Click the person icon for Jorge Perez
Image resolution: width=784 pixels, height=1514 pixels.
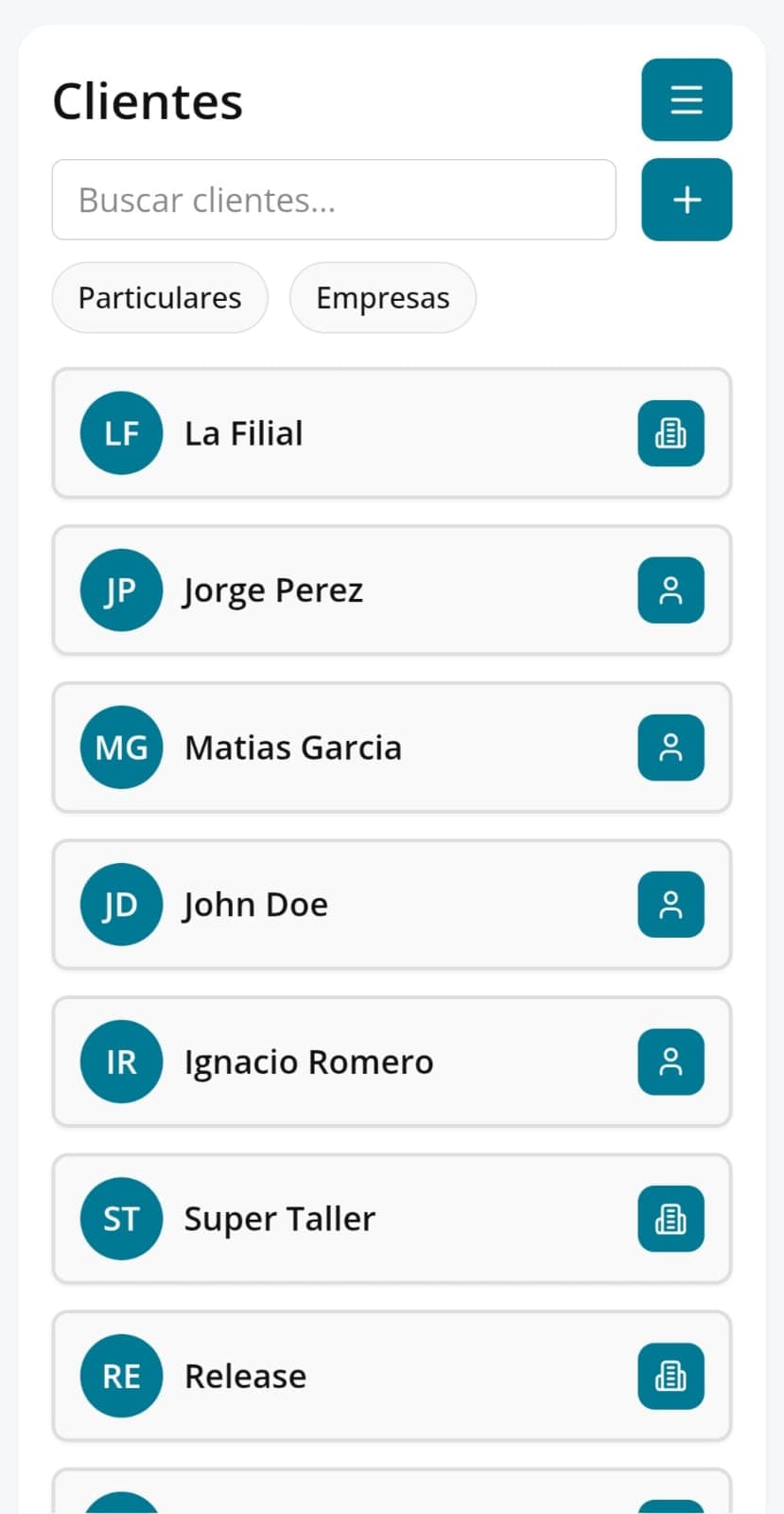[671, 590]
